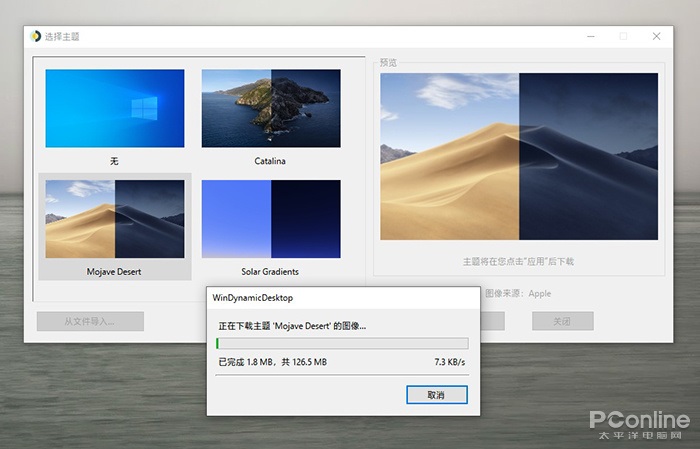Click the 图像来源: Apple credit text

click(518, 293)
